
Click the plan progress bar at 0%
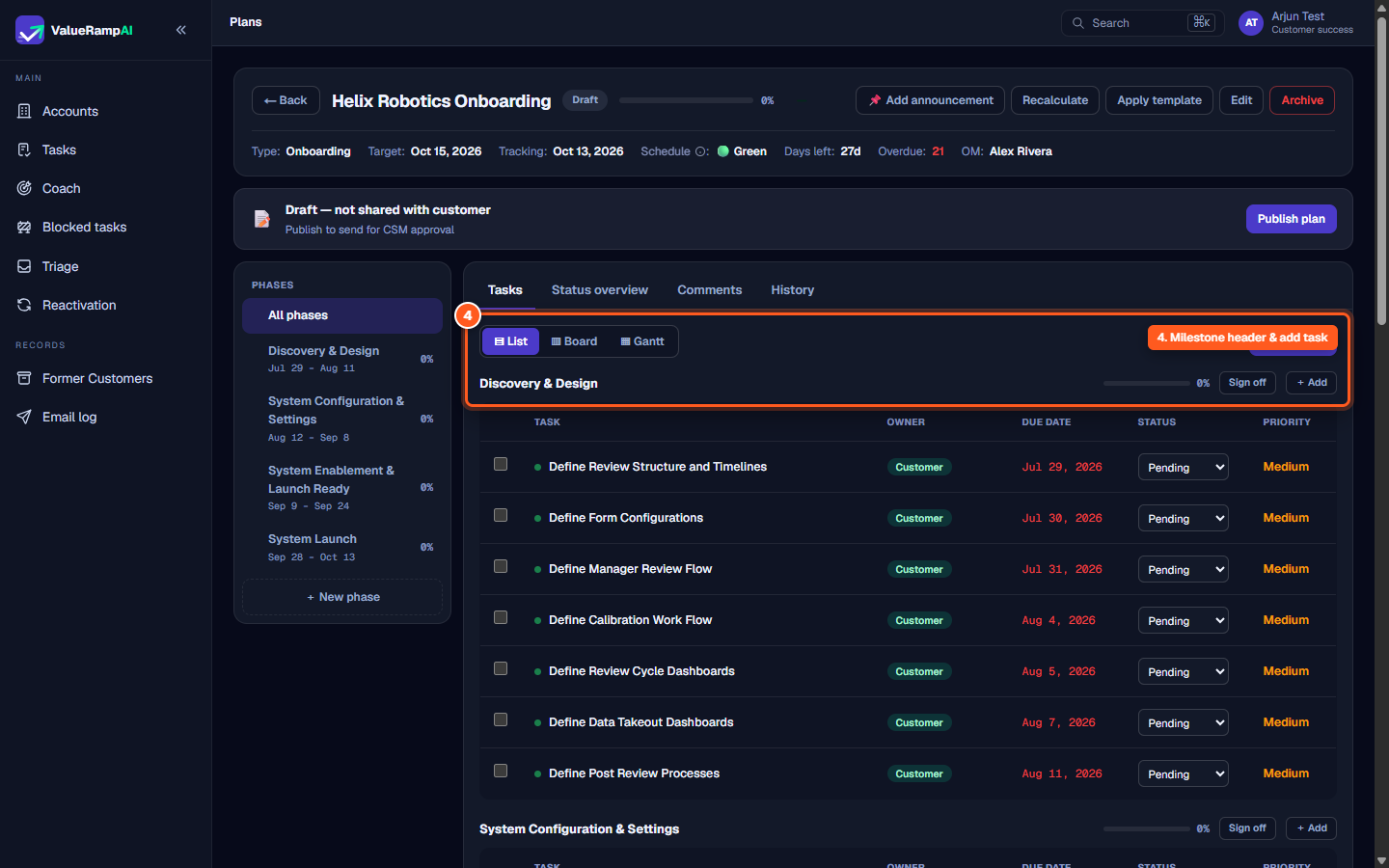coord(686,100)
